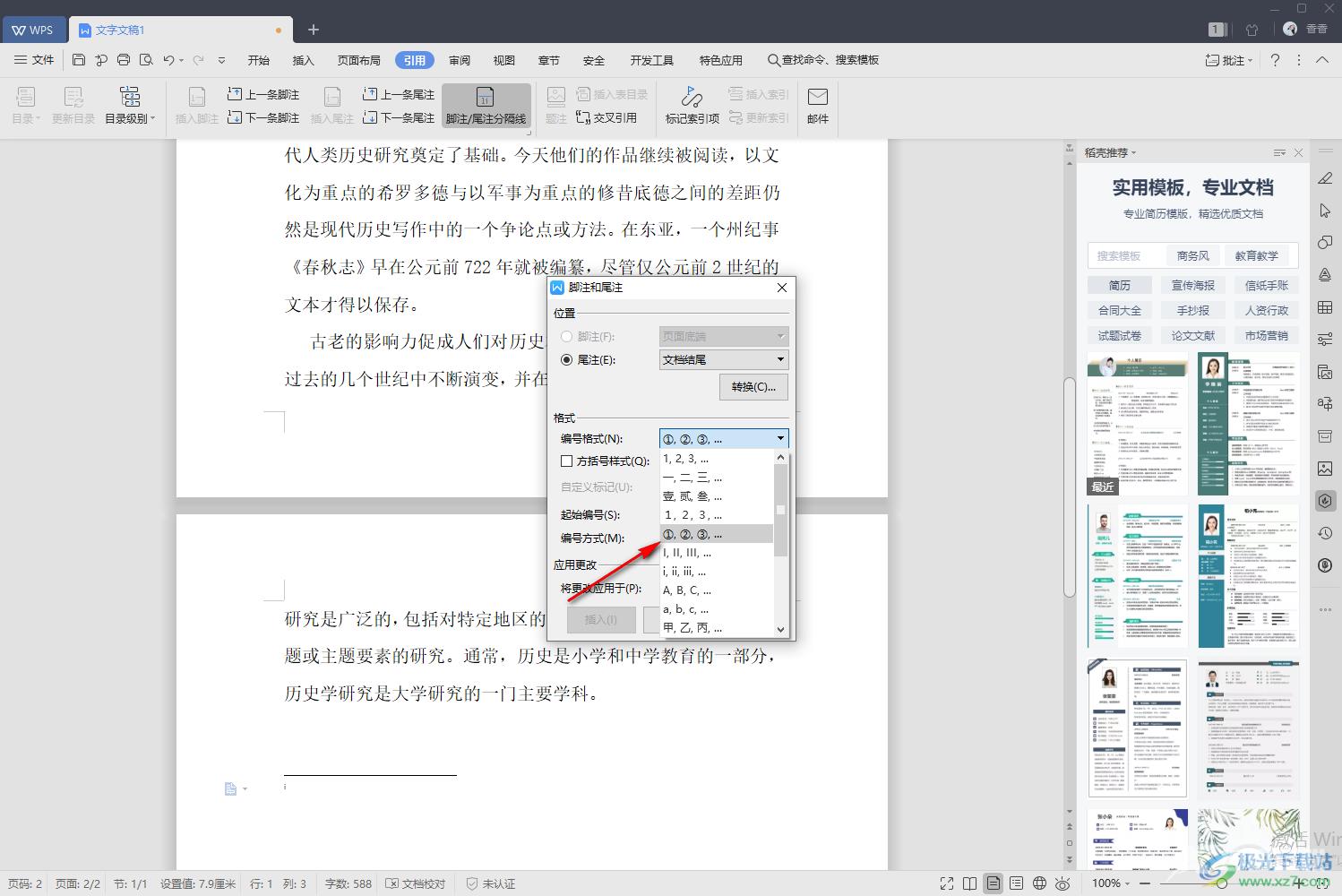
Task: Click the number format list scrollbar down arrow
Action: click(780, 629)
